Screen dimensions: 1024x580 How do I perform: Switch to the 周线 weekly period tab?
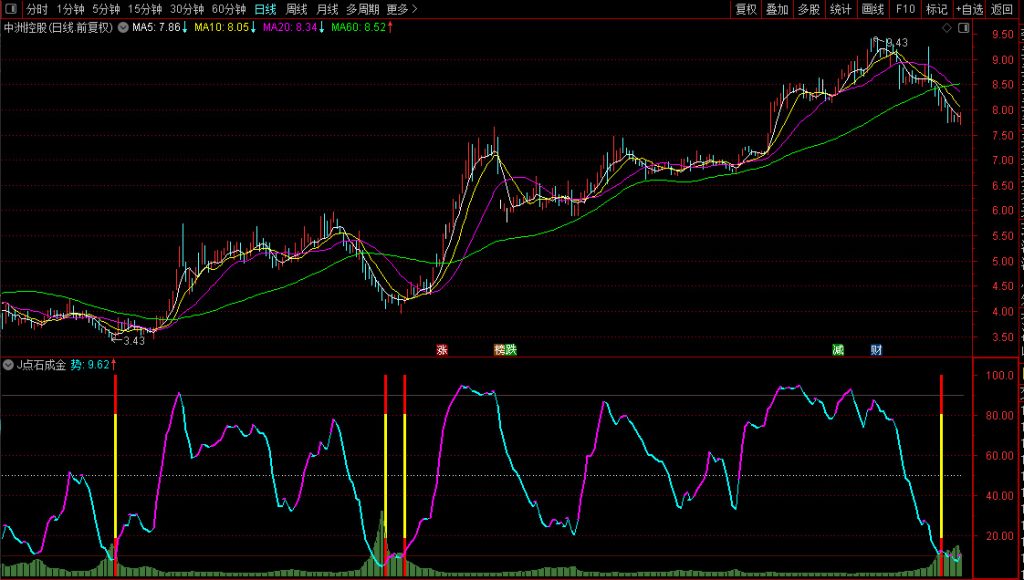pos(296,9)
